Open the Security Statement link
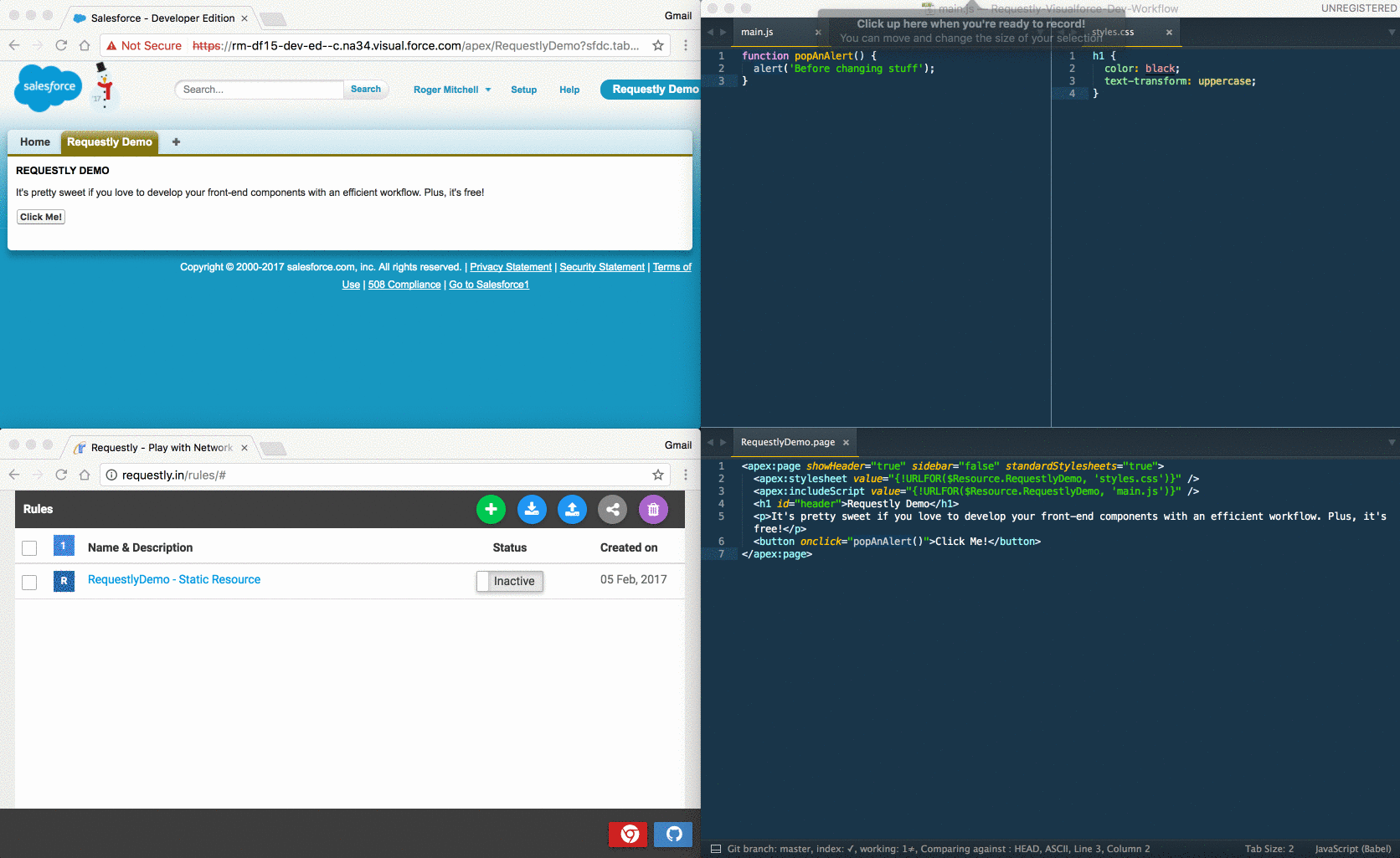 (602, 267)
